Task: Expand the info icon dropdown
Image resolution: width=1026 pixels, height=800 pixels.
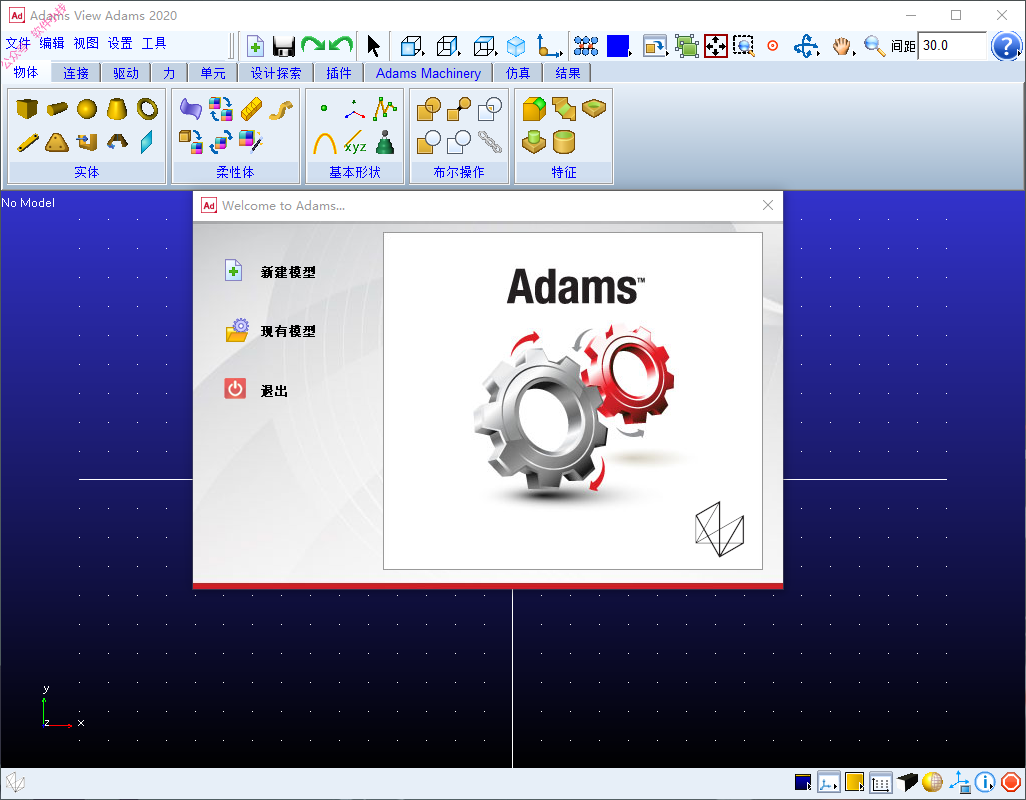Action: click(985, 782)
